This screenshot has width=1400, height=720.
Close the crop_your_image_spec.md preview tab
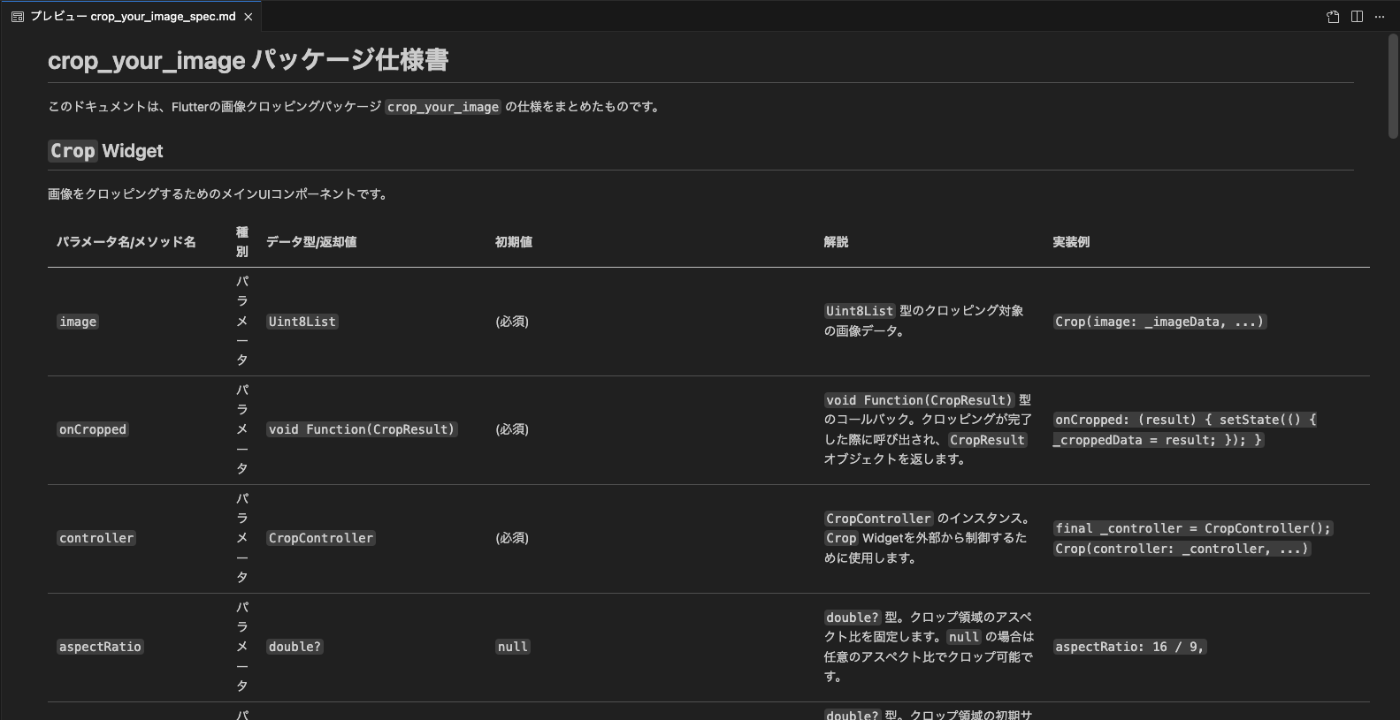tap(248, 17)
